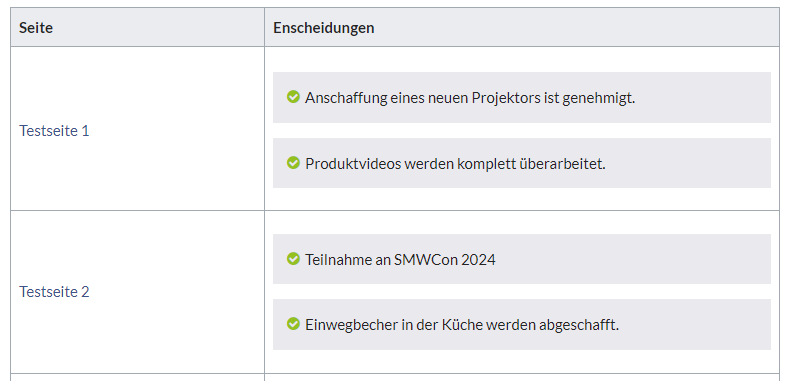Click the word "SMWCon" in the Testseite 2 row
The height and width of the screenshot is (381, 791).
426,259
